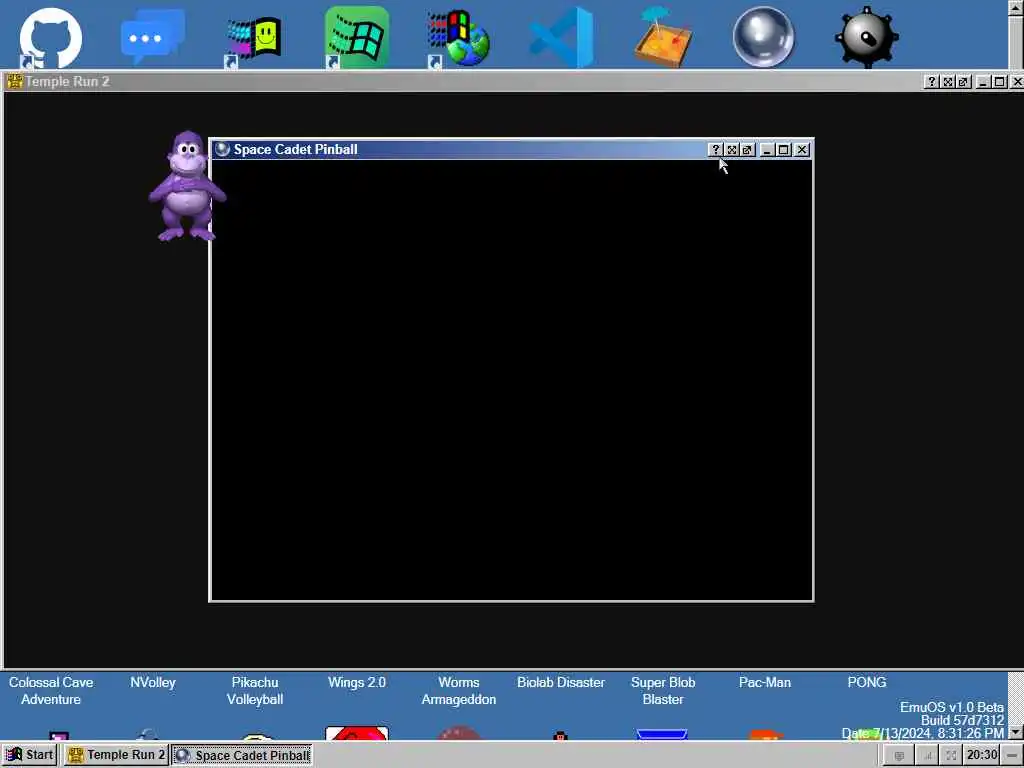Select the Space Cadet Pinball taskbar button
This screenshot has height=768, width=1024.
(242, 756)
